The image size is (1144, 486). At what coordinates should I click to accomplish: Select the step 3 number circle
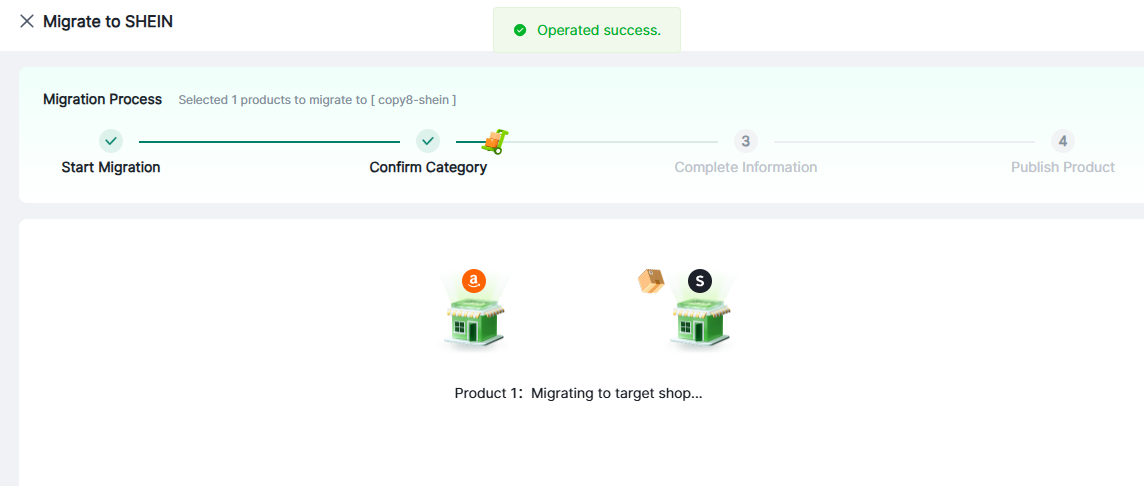coord(746,141)
